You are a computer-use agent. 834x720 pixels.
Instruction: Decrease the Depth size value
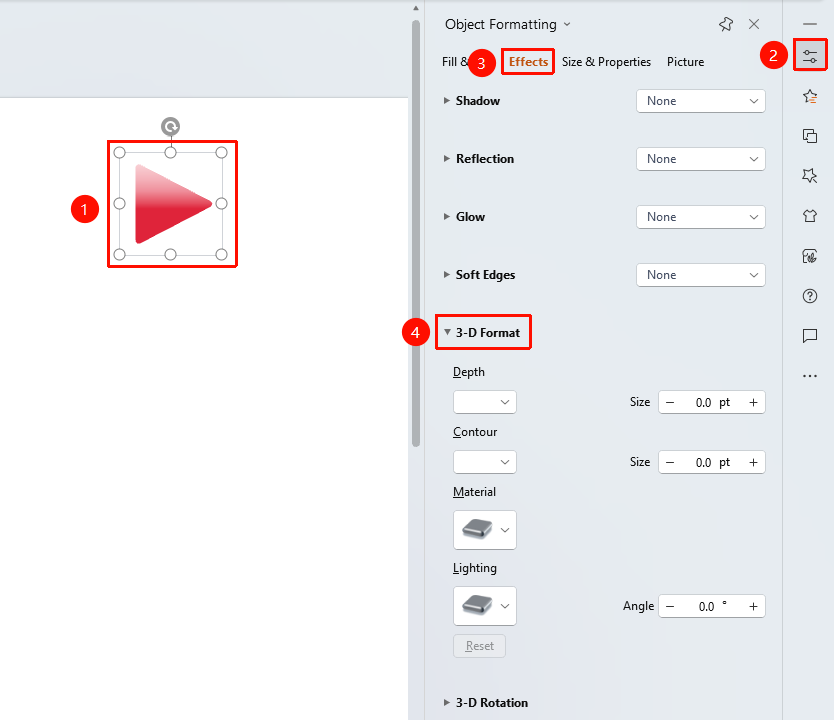pos(670,403)
